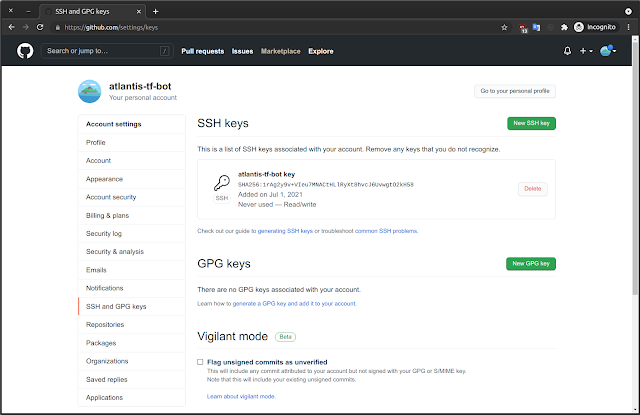640x415 pixels.
Task: Click the SHA256 key fingerprint text
Action: point(326,184)
